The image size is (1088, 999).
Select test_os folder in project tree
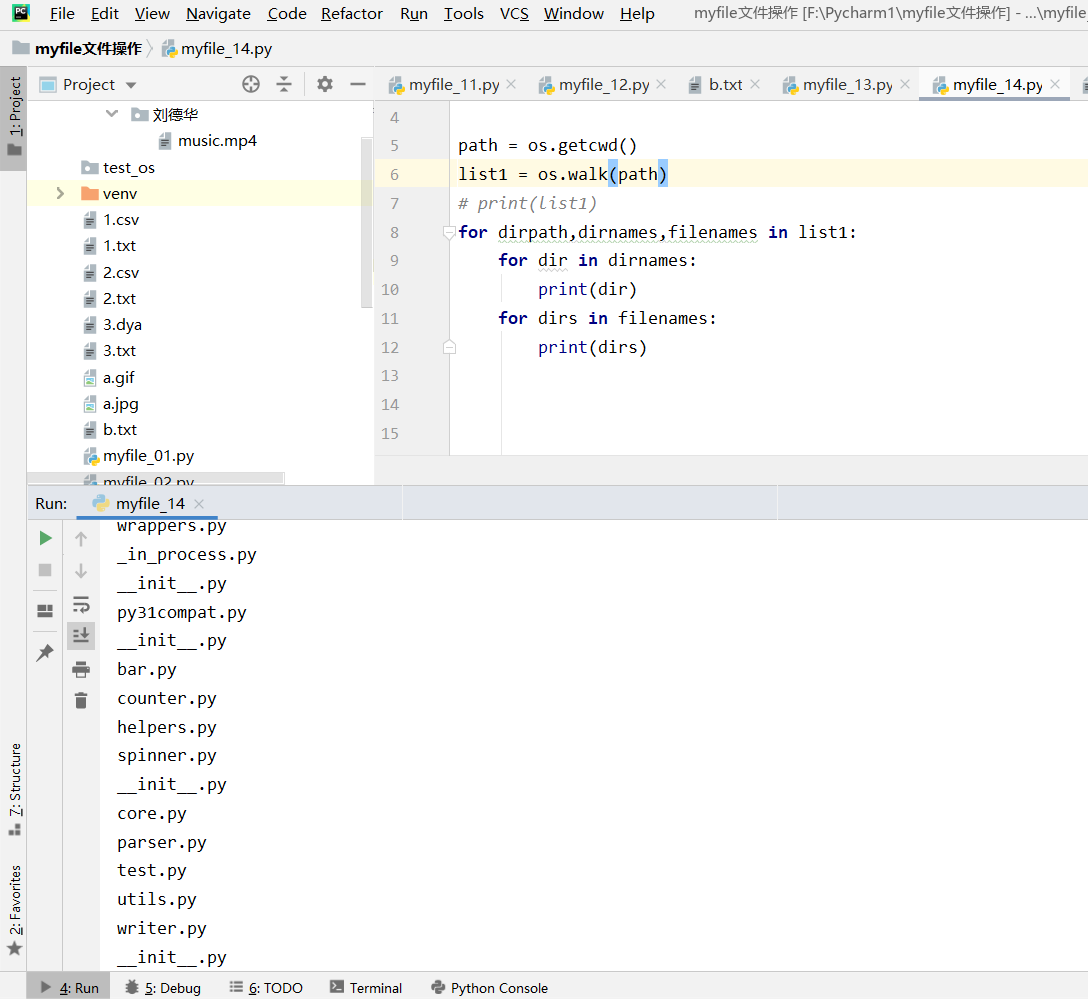[118, 167]
